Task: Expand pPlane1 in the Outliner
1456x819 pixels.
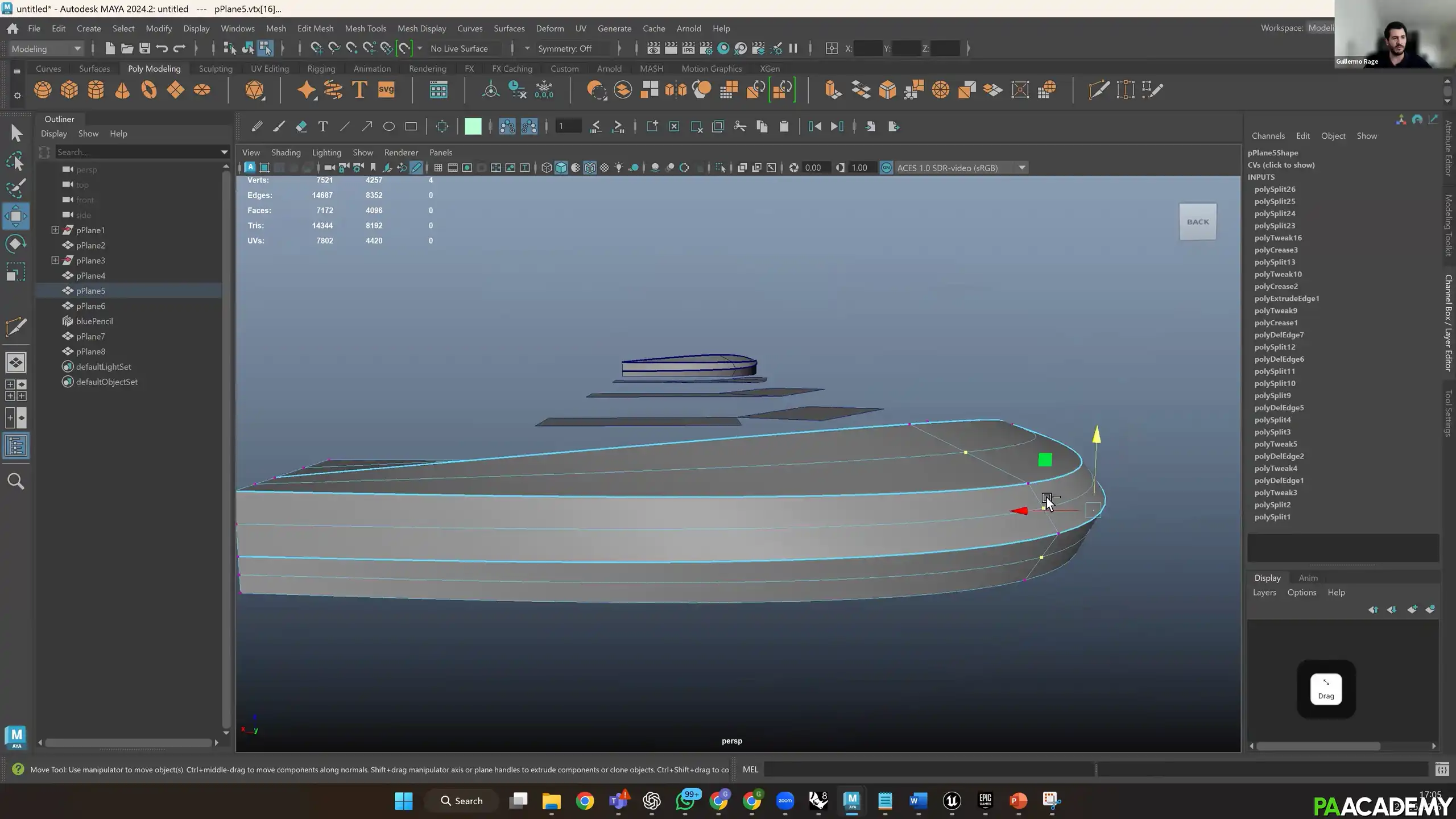Action: 55,230
